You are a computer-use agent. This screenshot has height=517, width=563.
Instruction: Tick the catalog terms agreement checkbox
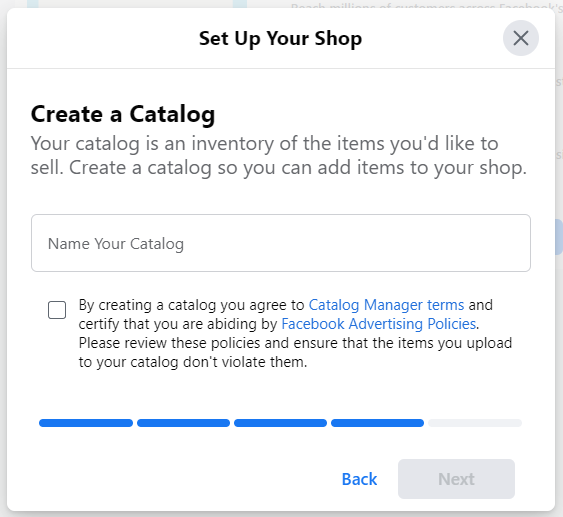click(57, 310)
